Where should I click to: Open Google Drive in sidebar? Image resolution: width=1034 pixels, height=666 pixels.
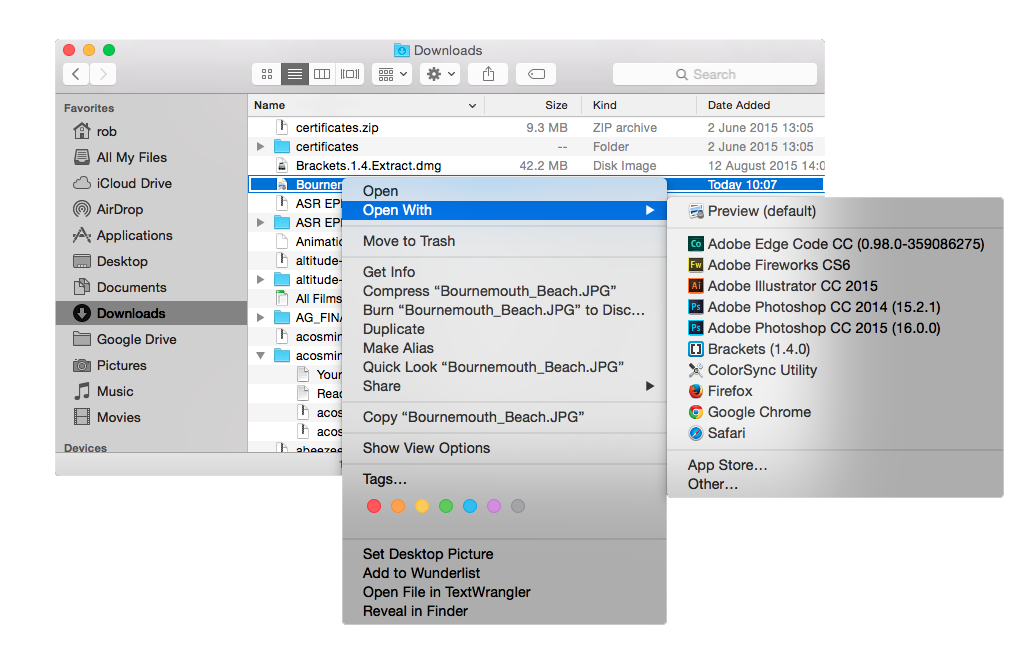click(152, 340)
